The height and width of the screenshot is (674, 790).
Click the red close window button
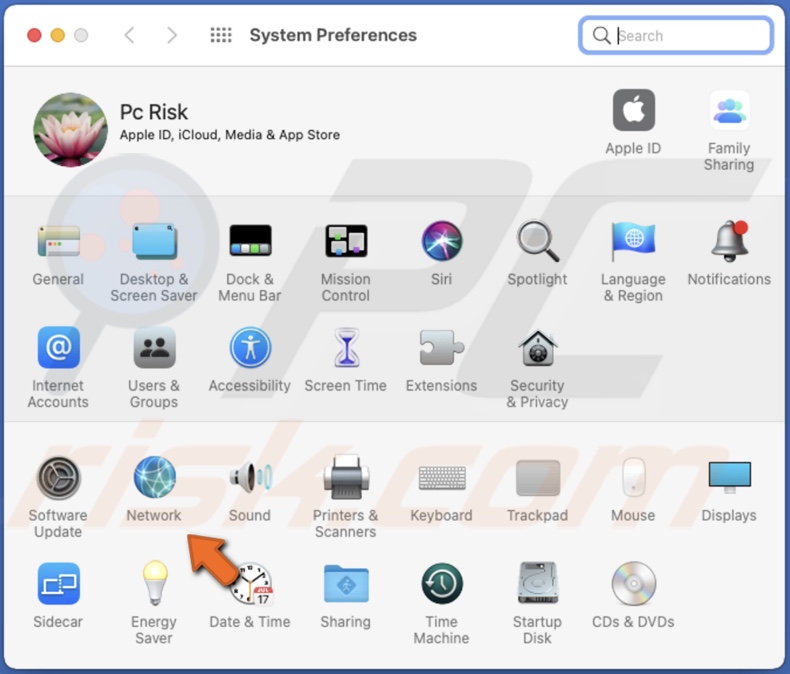tap(34, 35)
